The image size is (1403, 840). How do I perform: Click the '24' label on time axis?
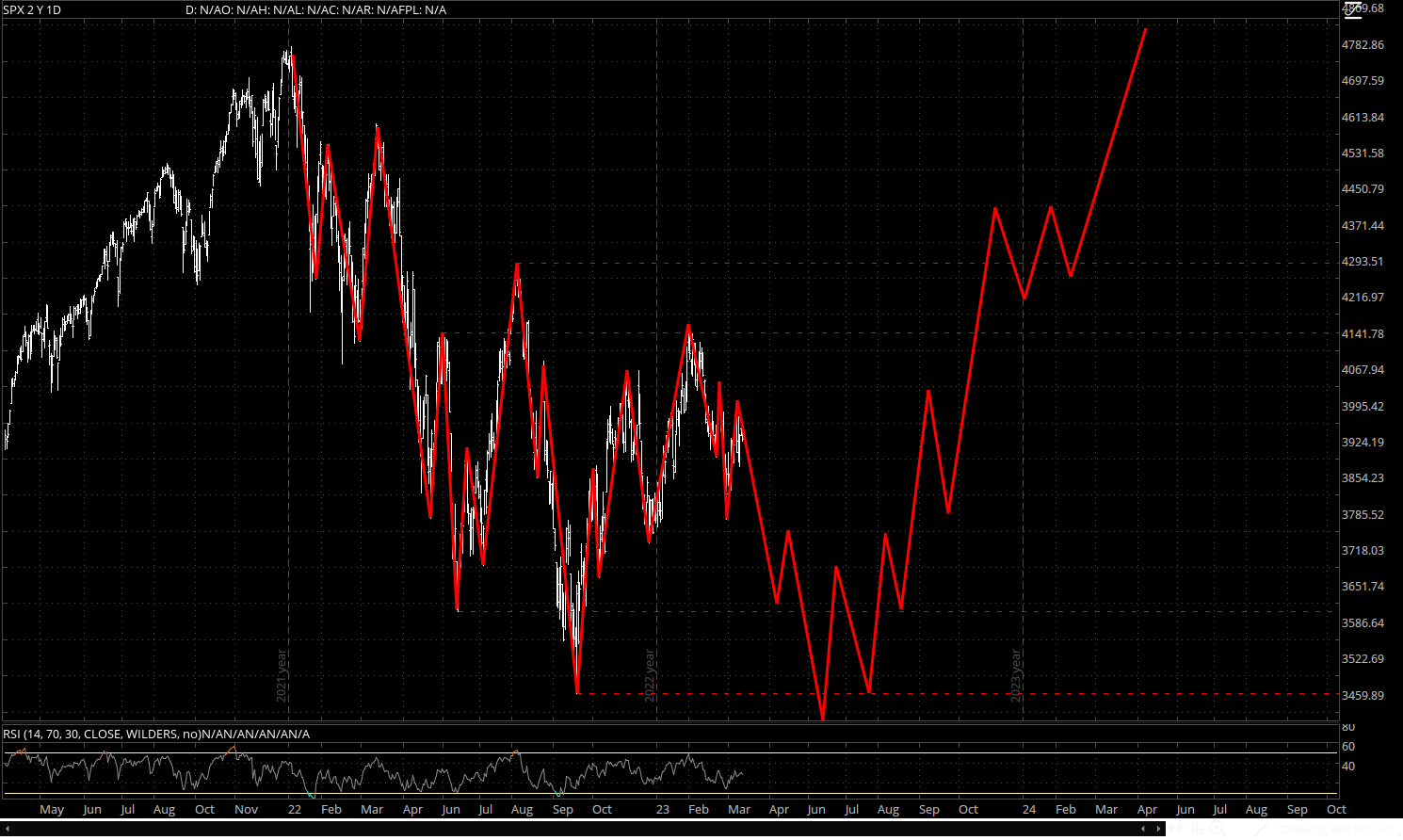(x=1029, y=809)
